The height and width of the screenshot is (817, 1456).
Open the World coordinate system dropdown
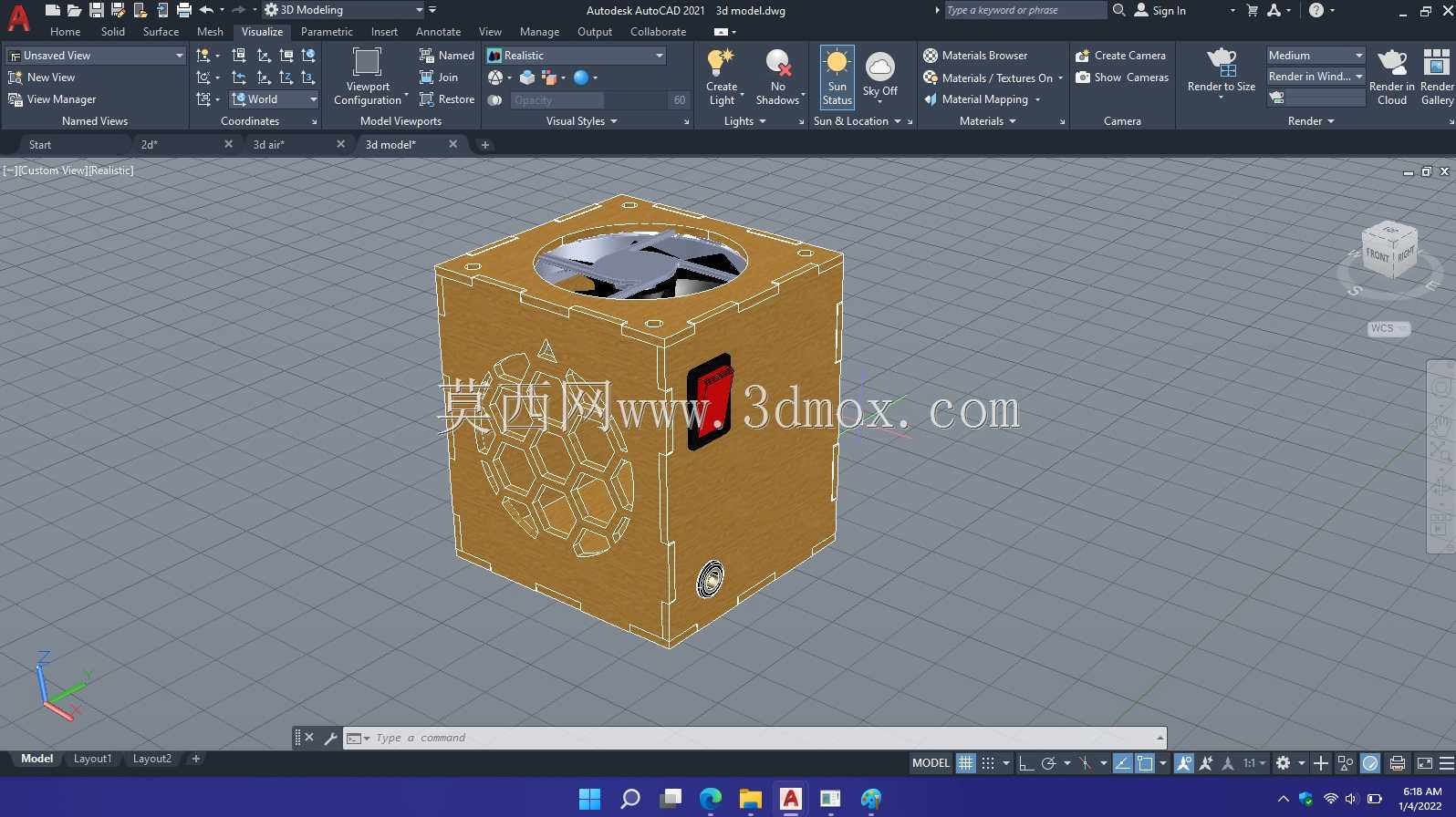[x=274, y=99]
